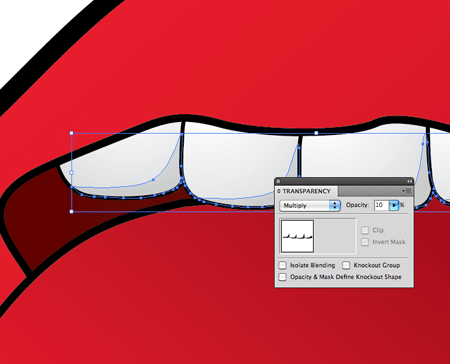This screenshot has width=450, height=364.
Task: Toggle the Clip checkbox
Action: (365, 230)
